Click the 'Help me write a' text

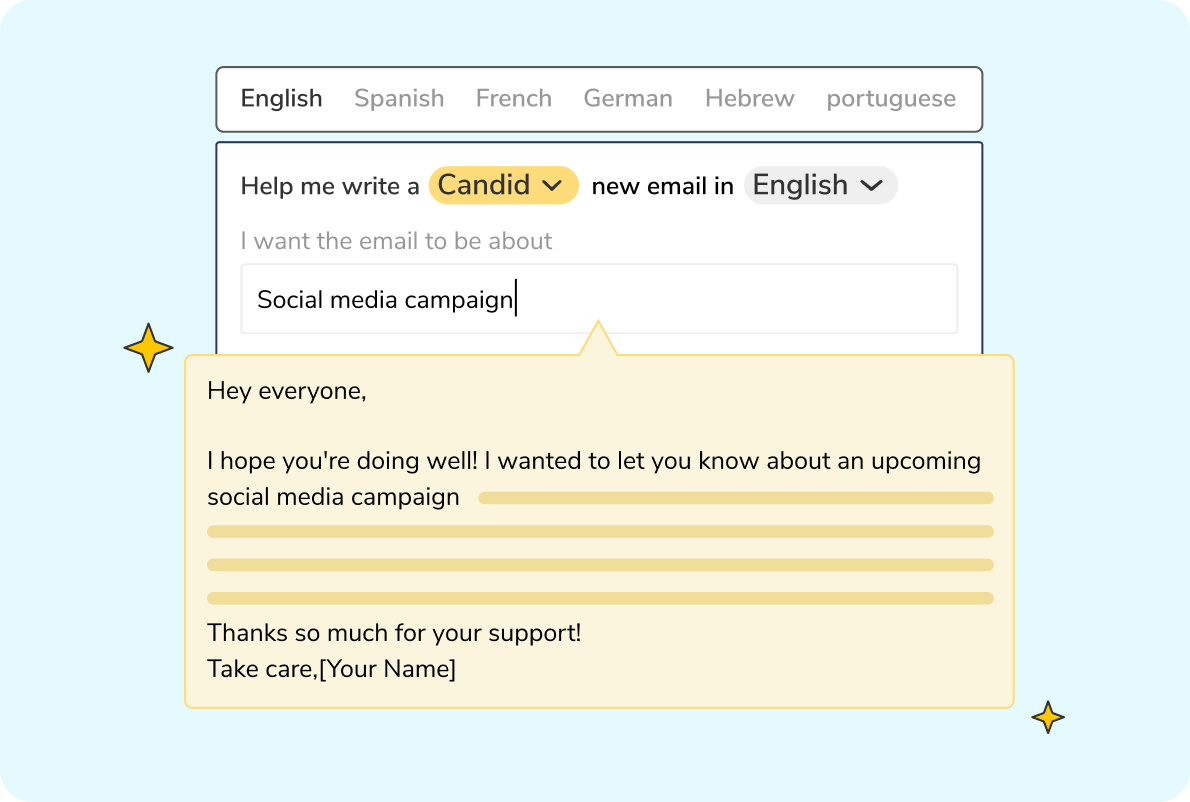pyautogui.click(x=330, y=186)
